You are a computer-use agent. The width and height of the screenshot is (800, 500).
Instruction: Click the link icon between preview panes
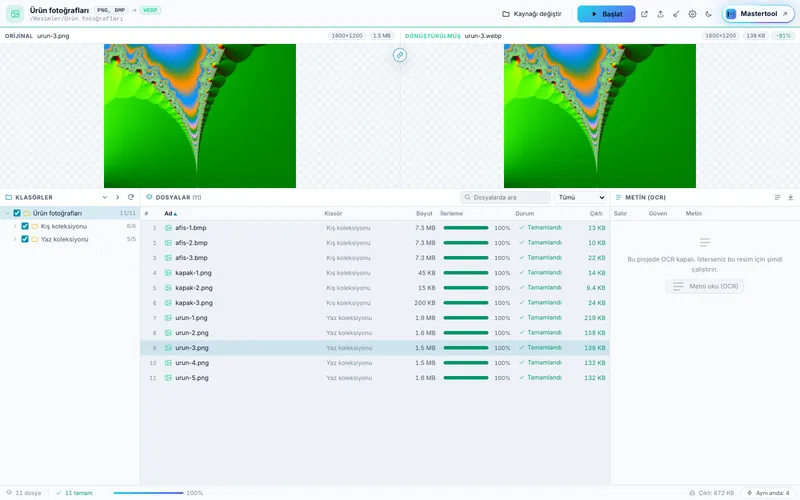point(400,55)
